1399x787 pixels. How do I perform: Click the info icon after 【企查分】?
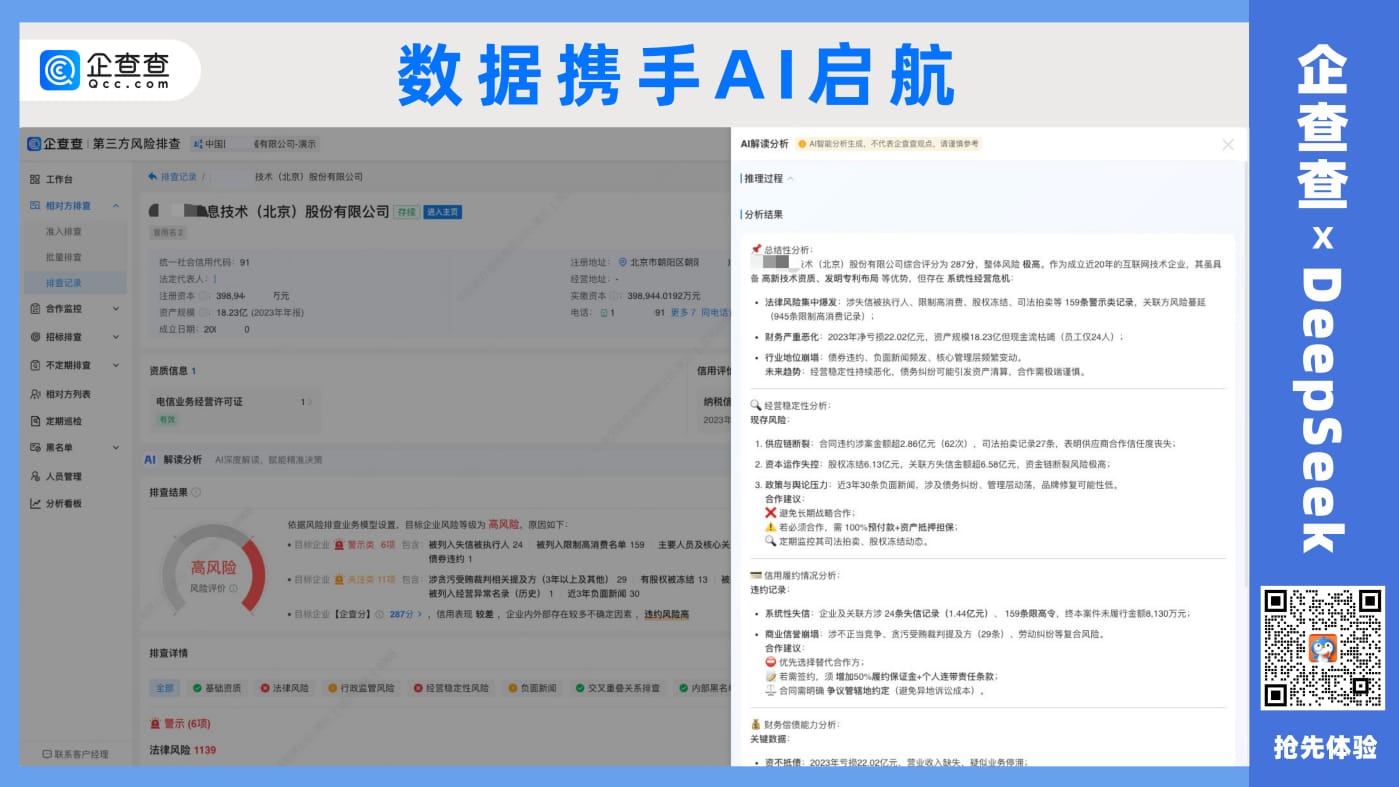[x=379, y=614]
